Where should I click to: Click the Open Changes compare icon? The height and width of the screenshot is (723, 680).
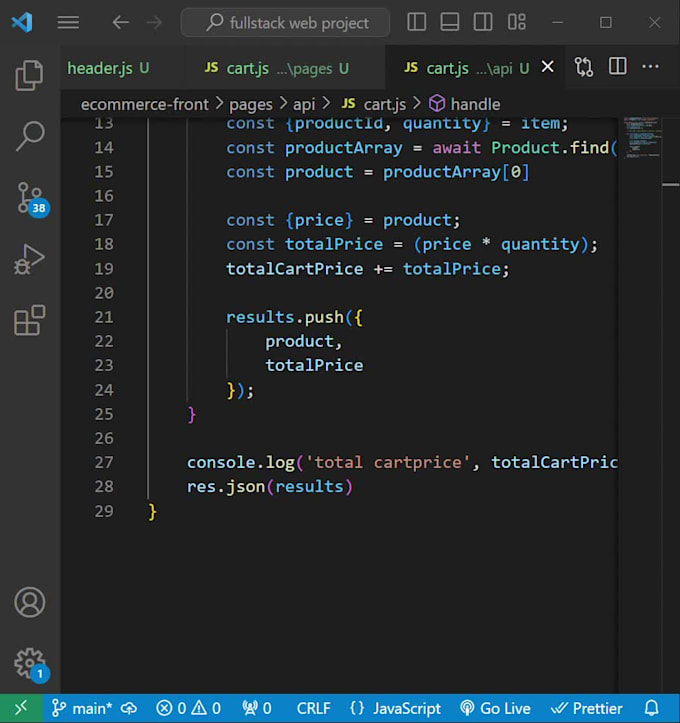tap(584, 67)
